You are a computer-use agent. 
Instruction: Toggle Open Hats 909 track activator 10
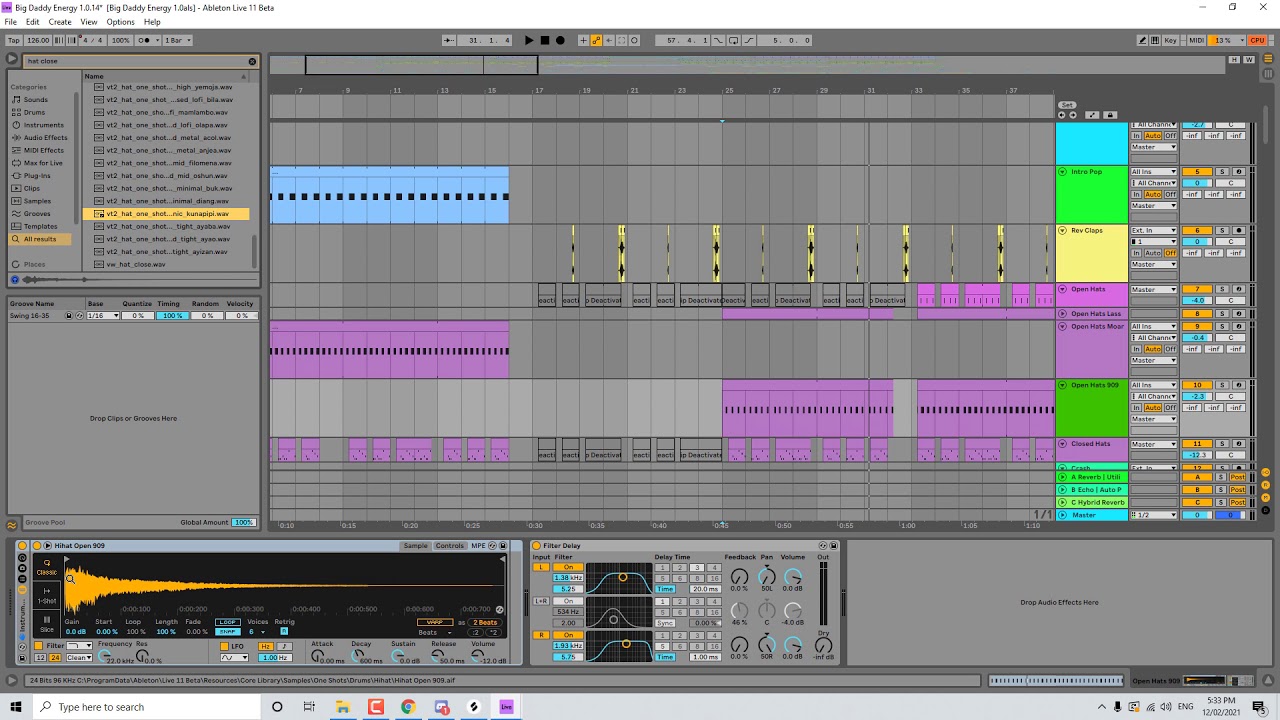coord(1197,385)
